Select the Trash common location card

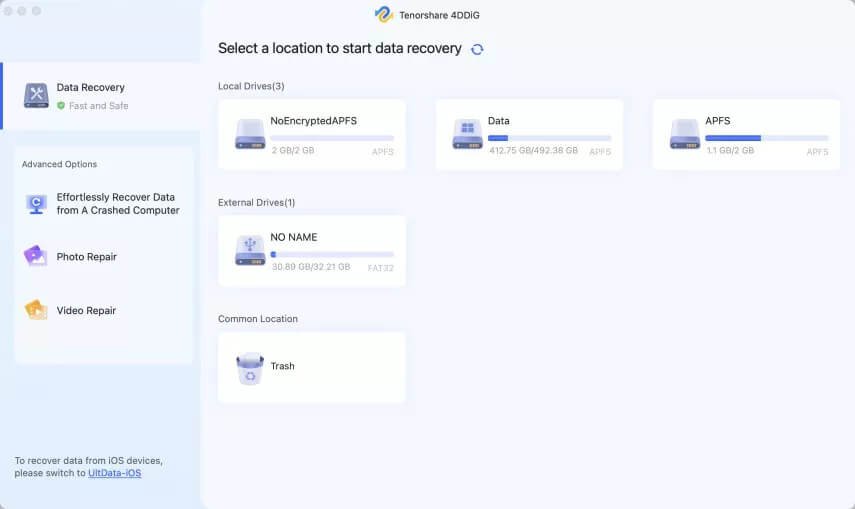[x=312, y=368]
